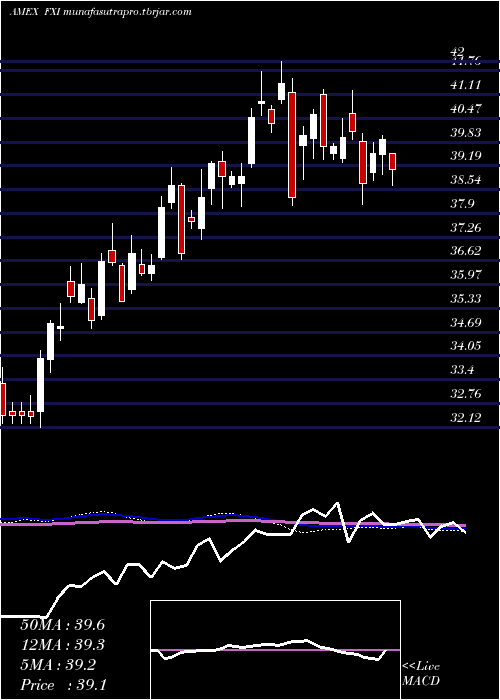Click the 41.11 price axis label

(466, 85)
